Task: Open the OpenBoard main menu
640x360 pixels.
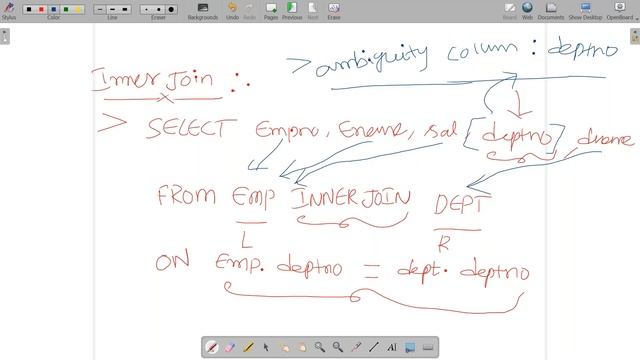Action: (621, 11)
